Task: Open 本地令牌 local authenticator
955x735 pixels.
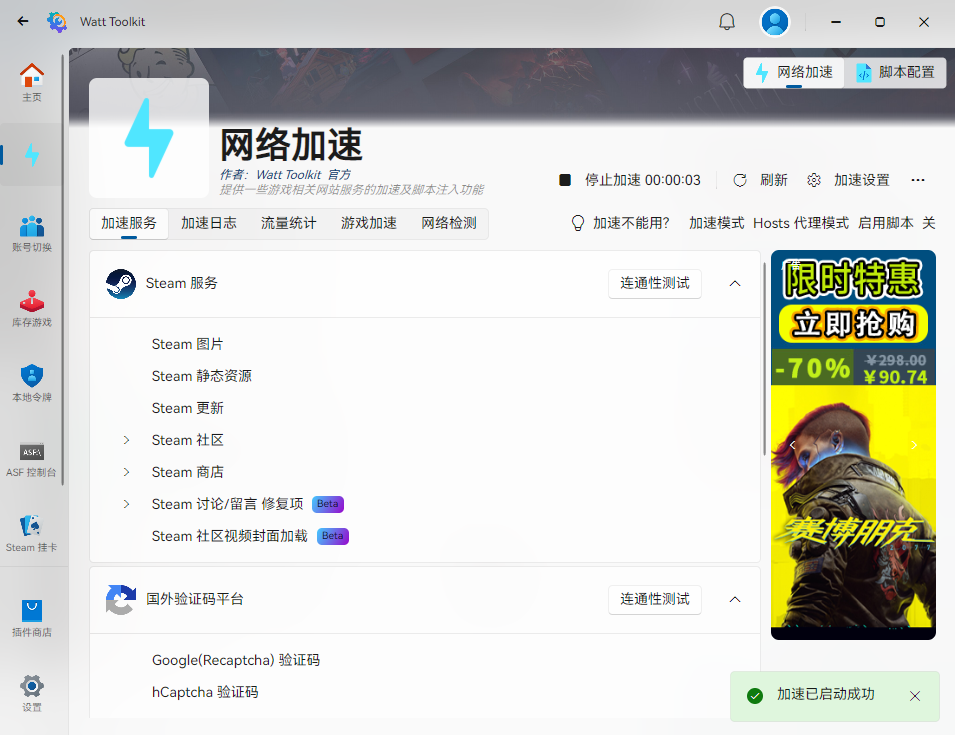Action: point(32,384)
